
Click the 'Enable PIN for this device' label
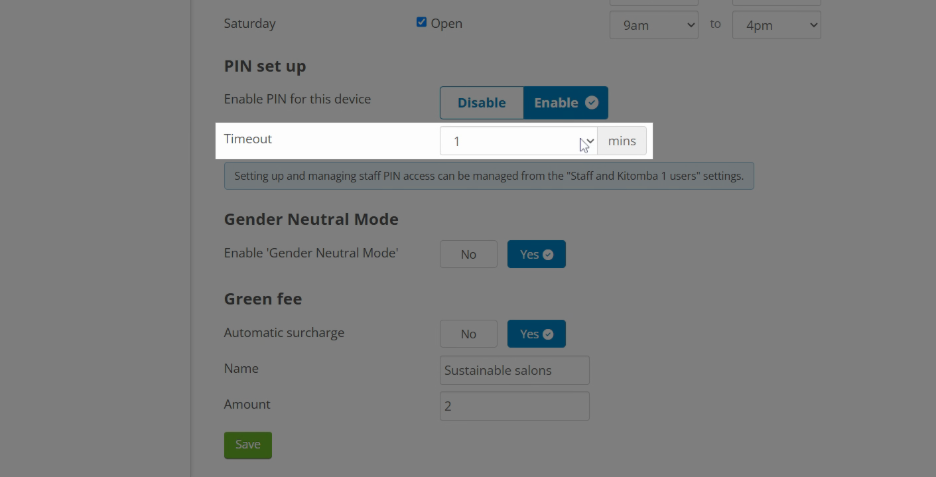pos(297,99)
